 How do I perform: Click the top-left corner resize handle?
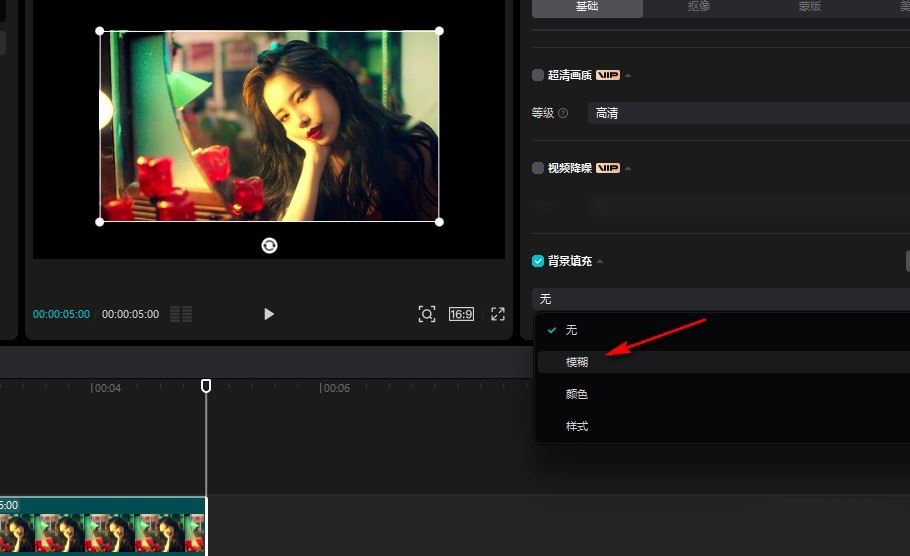[100, 31]
